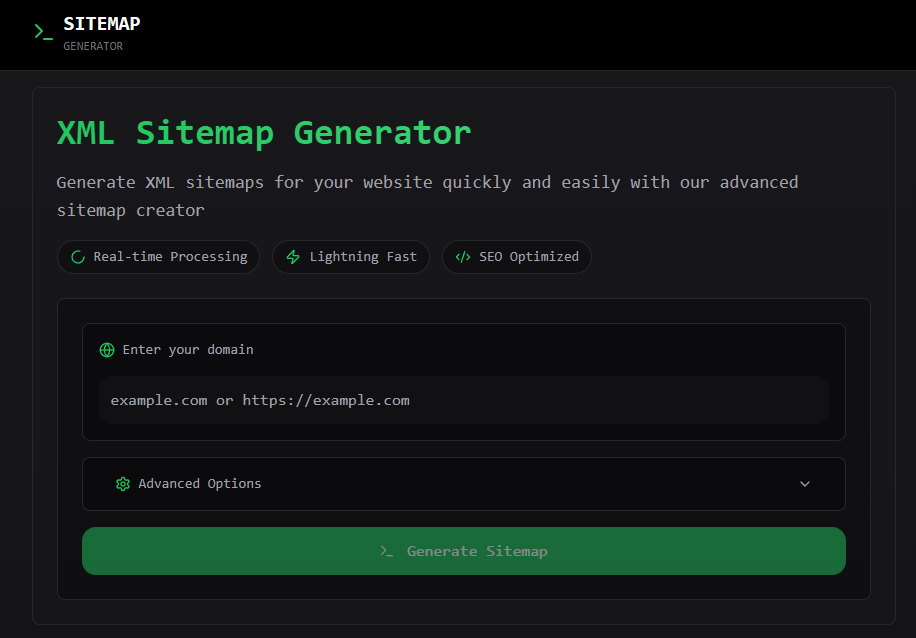
Task: Select the Lightning Fast badge label
Action: point(363,257)
